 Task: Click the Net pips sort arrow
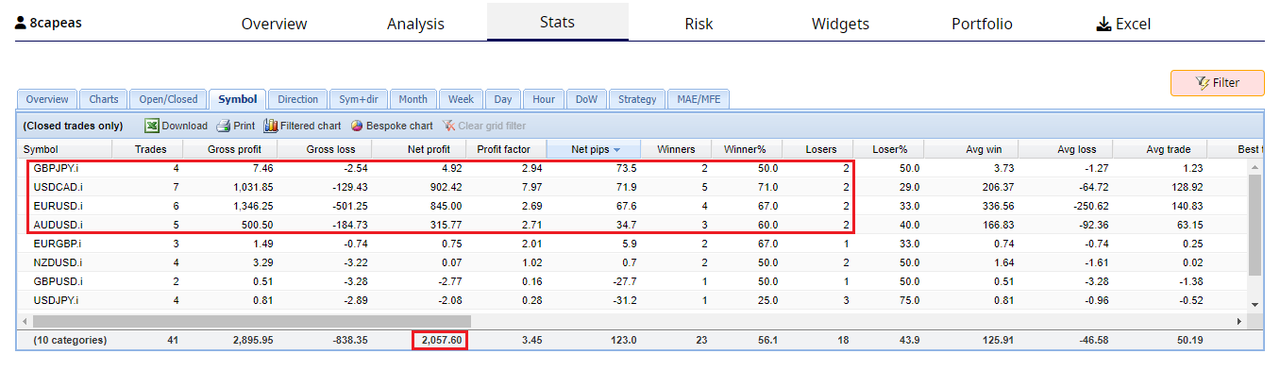[x=617, y=150]
